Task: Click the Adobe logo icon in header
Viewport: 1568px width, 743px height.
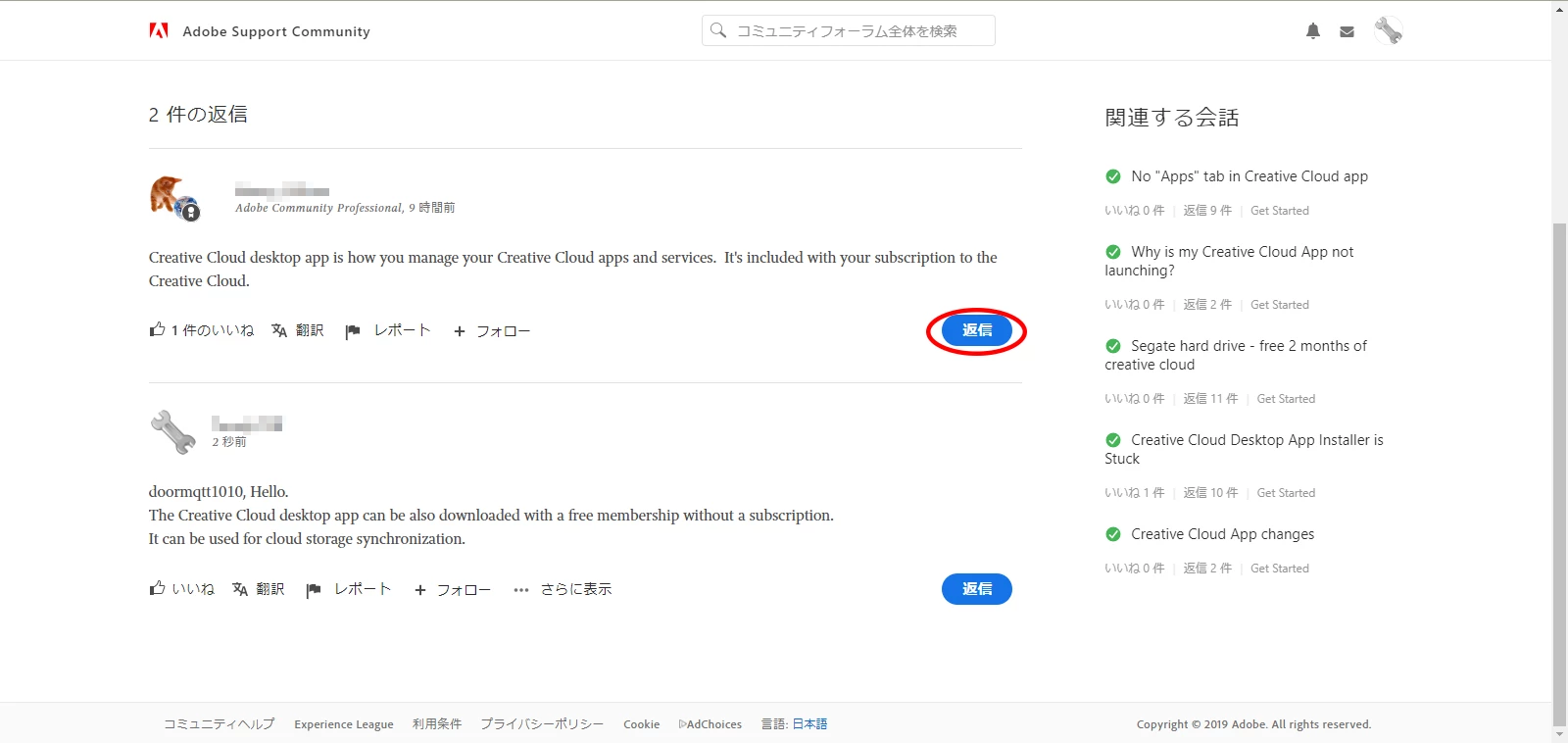Action: (x=159, y=30)
